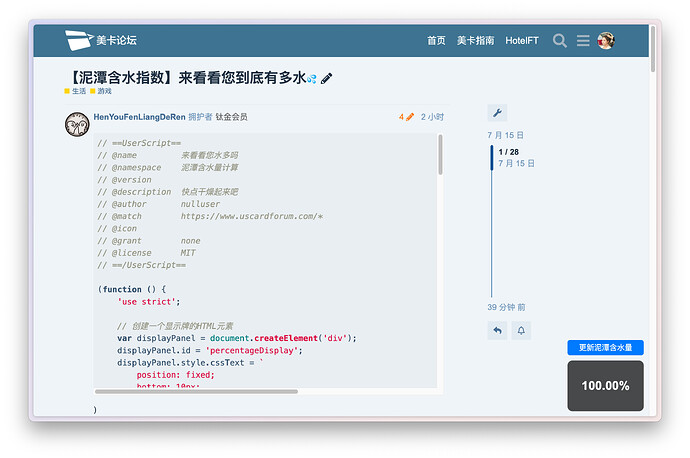Open the hamburger menu in header
The height and width of the screenshot is (458, 690).
tap(583, 41)
